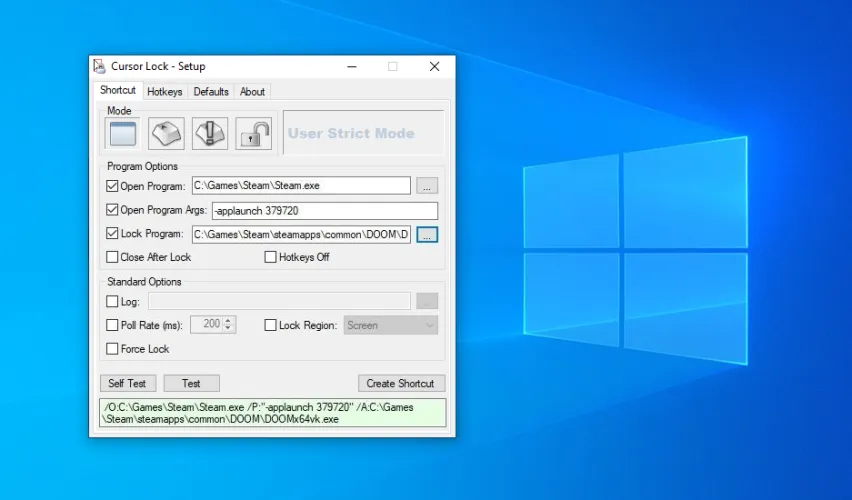
Task: Check the Lock Region checkbox
Action: click(x=270, y=325)
